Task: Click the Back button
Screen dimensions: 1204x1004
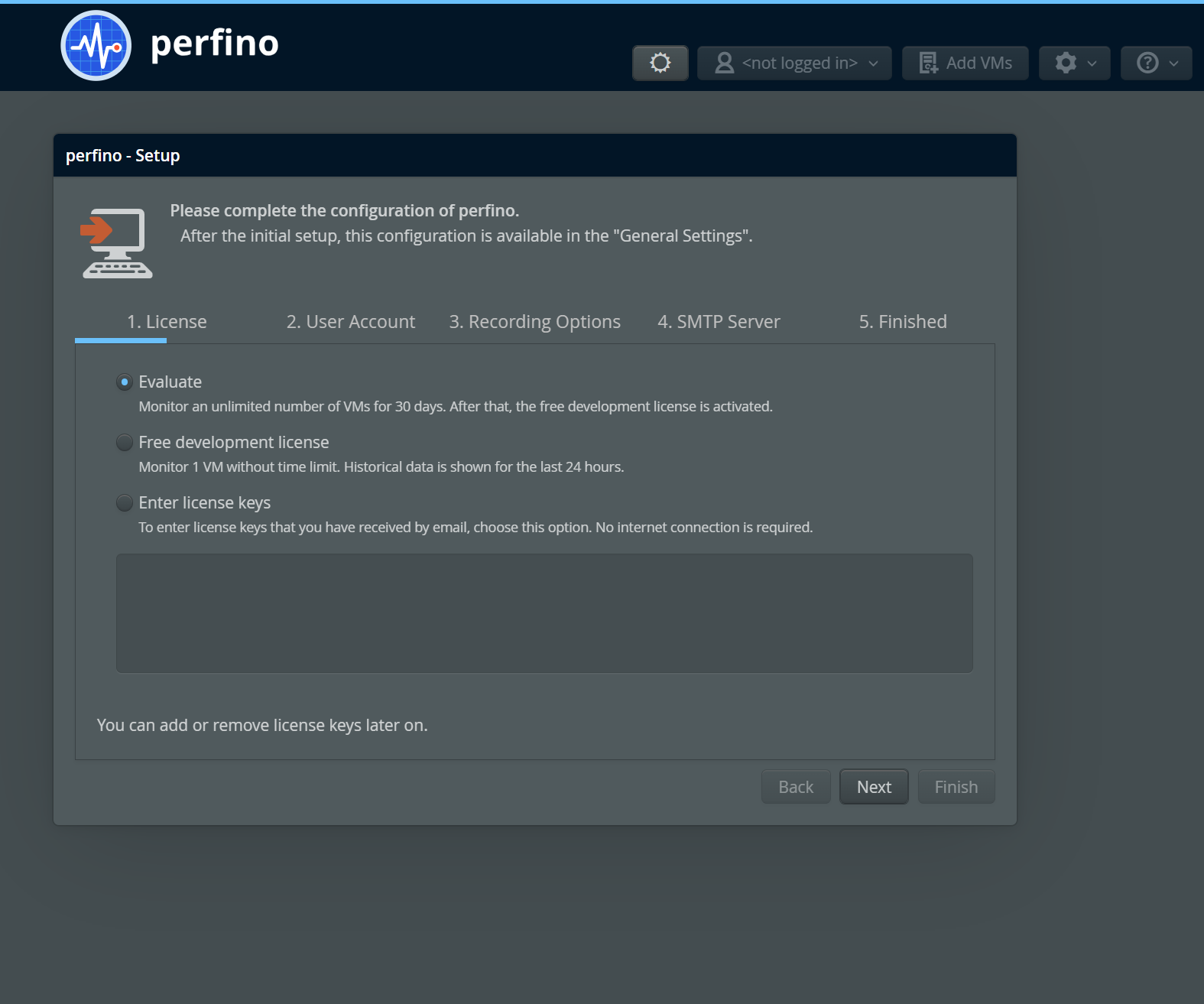Action: click(796, 787)
